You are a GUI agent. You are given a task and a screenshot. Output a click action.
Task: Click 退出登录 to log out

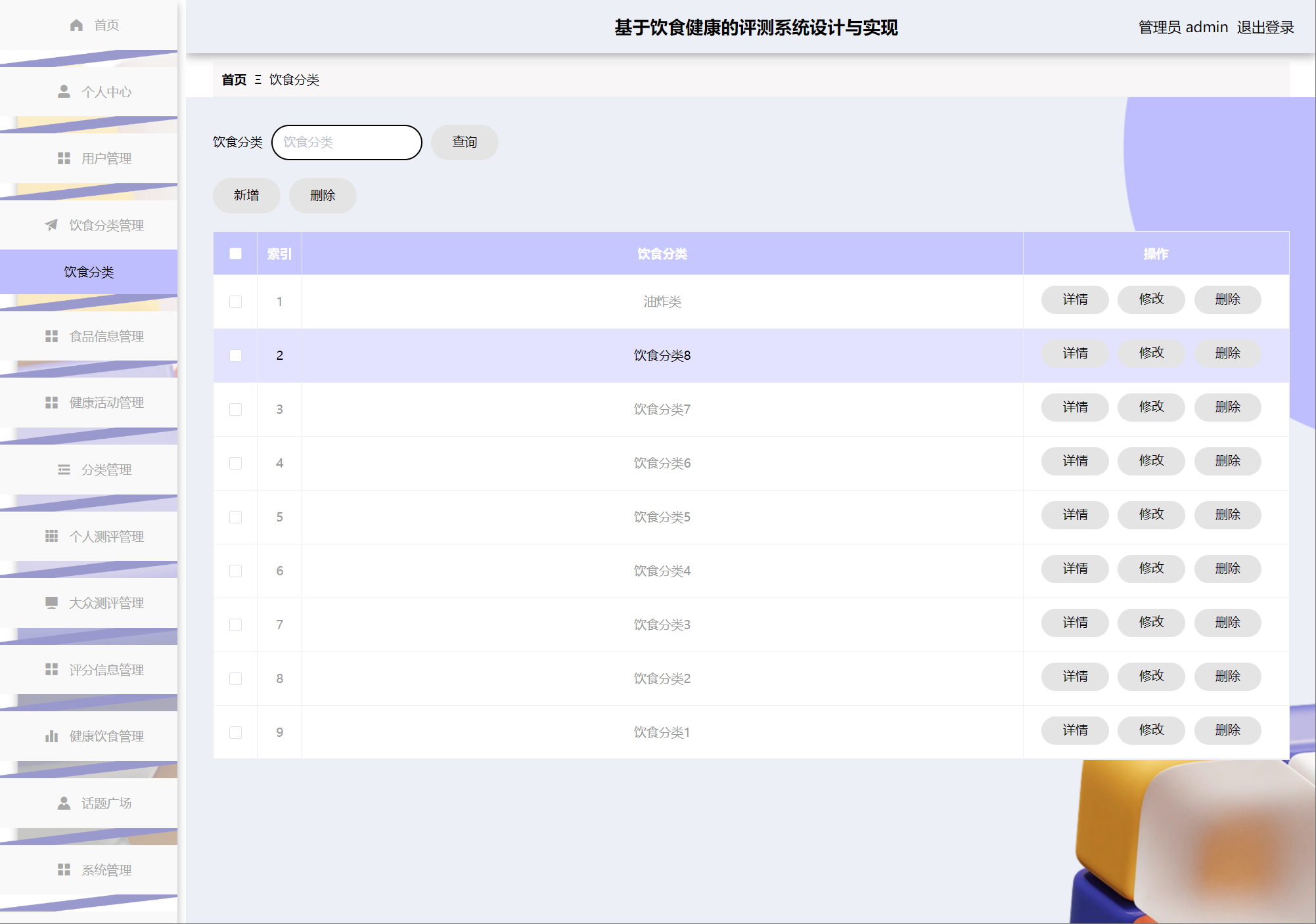click(x=1265, y=27)
